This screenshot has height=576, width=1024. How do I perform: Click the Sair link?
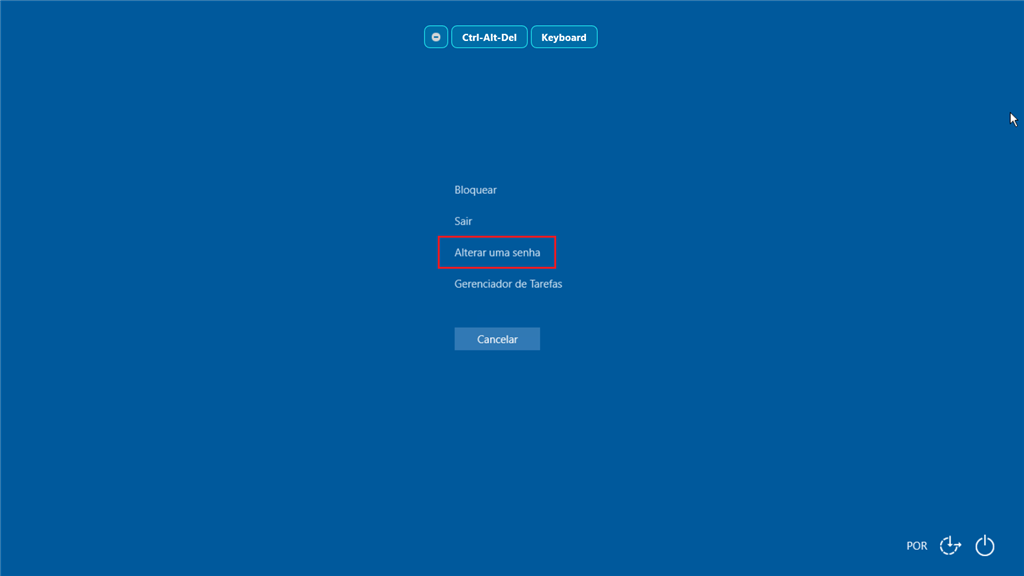[463, 221]
